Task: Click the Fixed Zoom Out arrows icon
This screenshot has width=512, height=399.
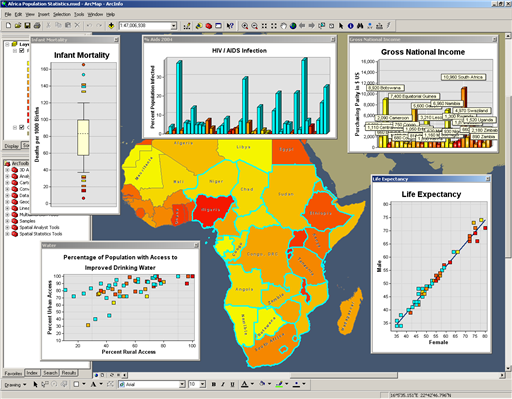Action: coord(274,26)
